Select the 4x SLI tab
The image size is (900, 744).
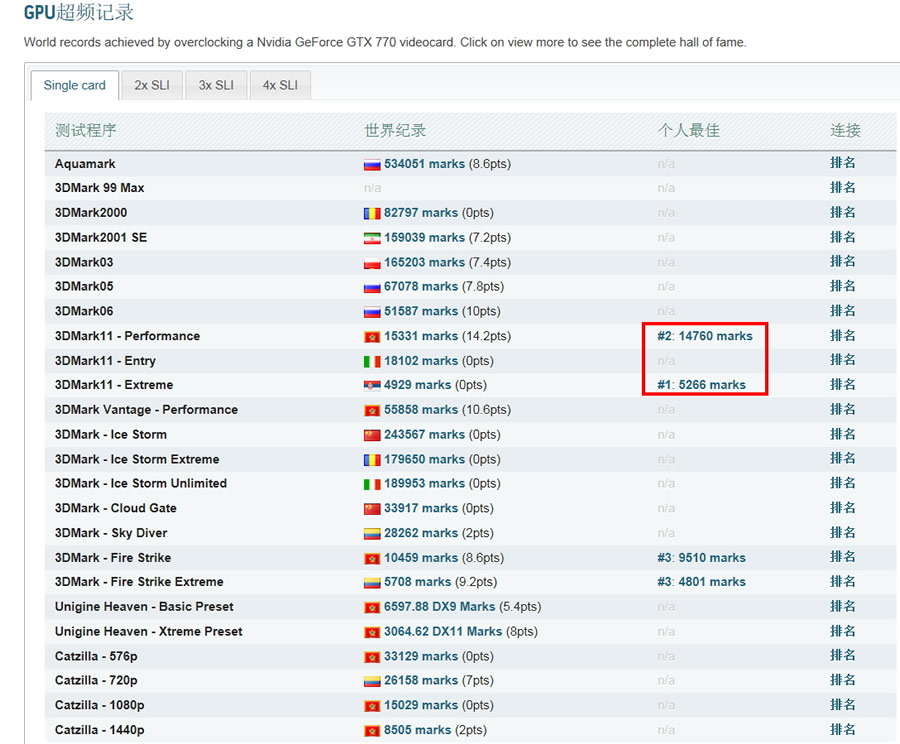coord(280,85)
